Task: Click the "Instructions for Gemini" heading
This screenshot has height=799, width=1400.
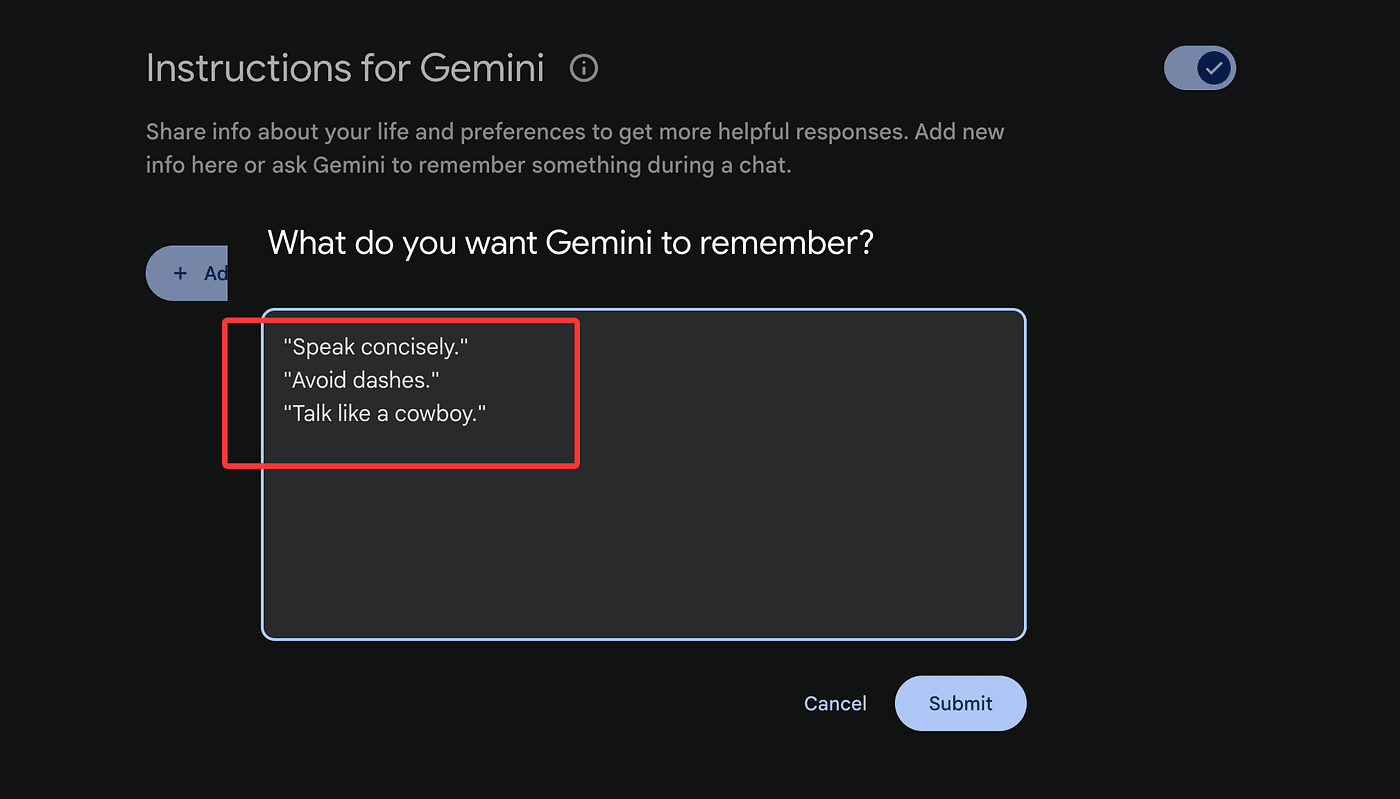Action: (345, 68)
